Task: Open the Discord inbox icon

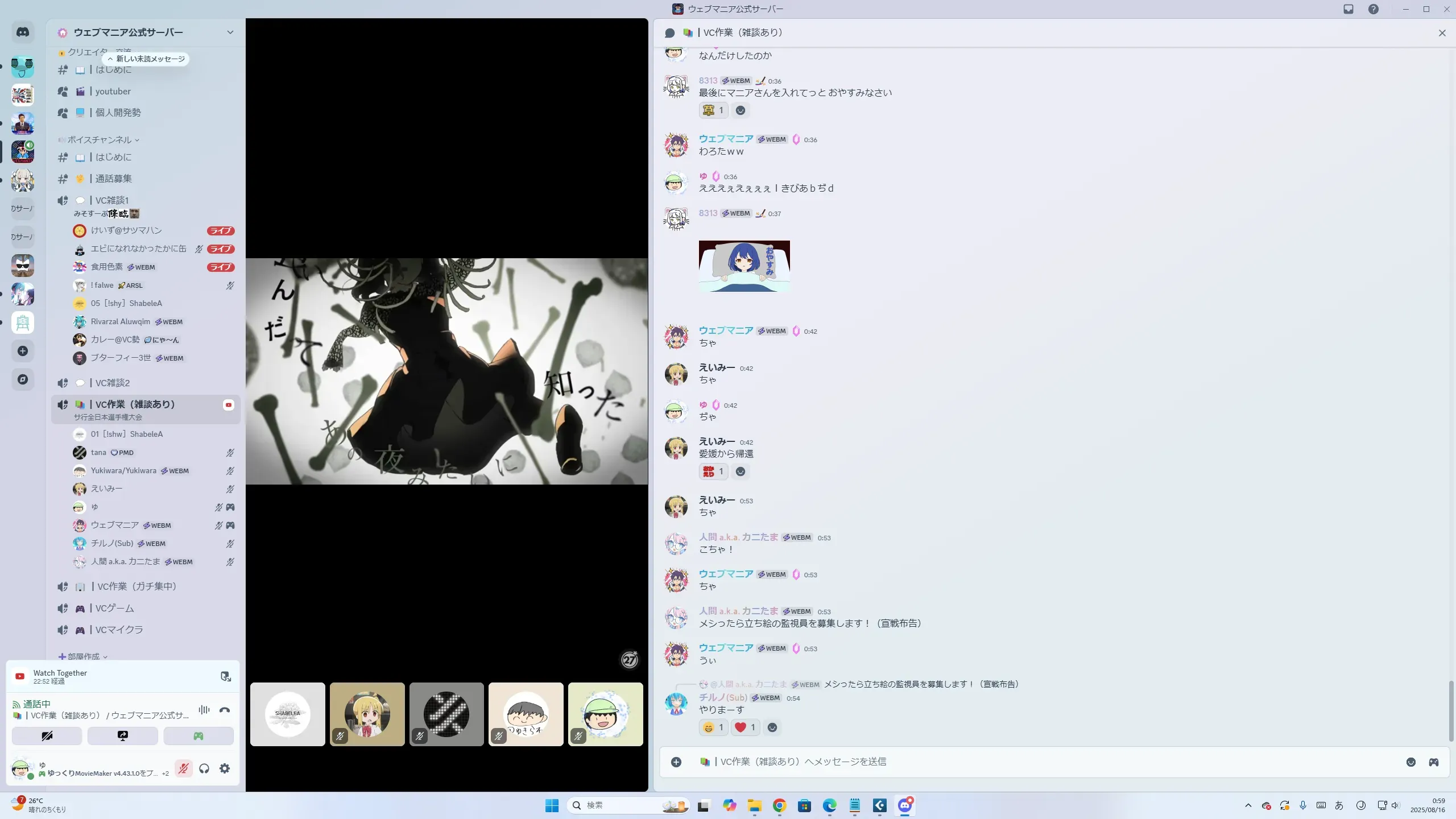Action: pyautogui.click(x=1349, y=9)
